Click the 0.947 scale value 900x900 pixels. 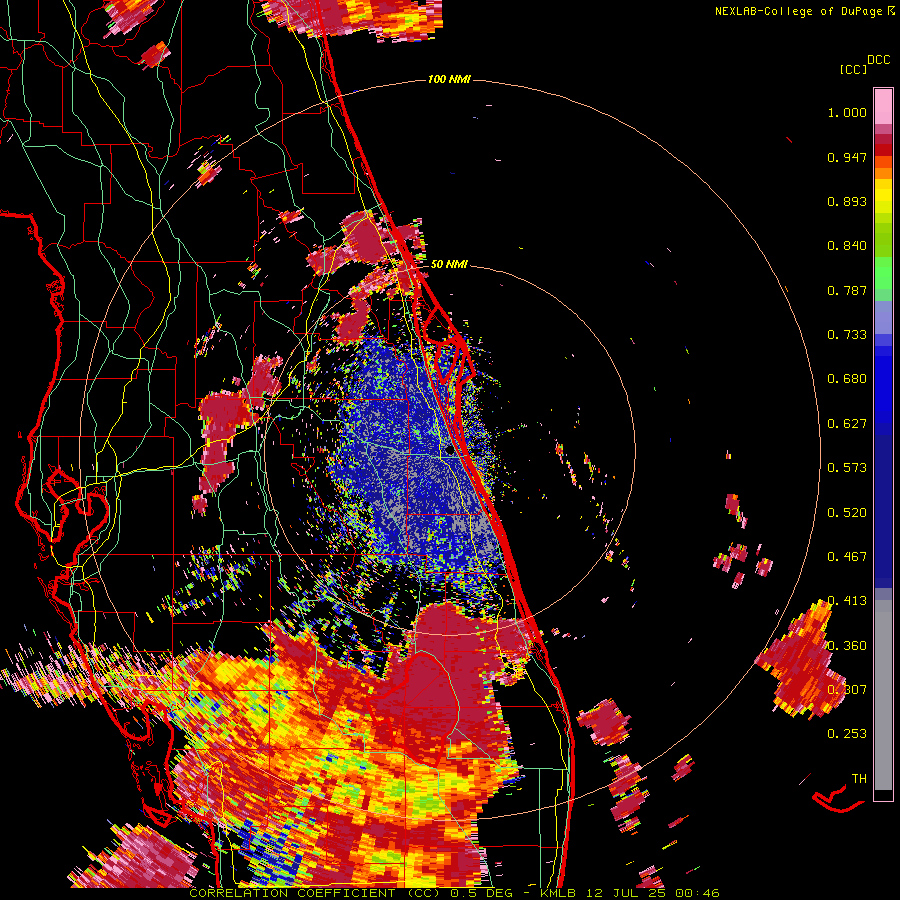(x=847, y=157)
